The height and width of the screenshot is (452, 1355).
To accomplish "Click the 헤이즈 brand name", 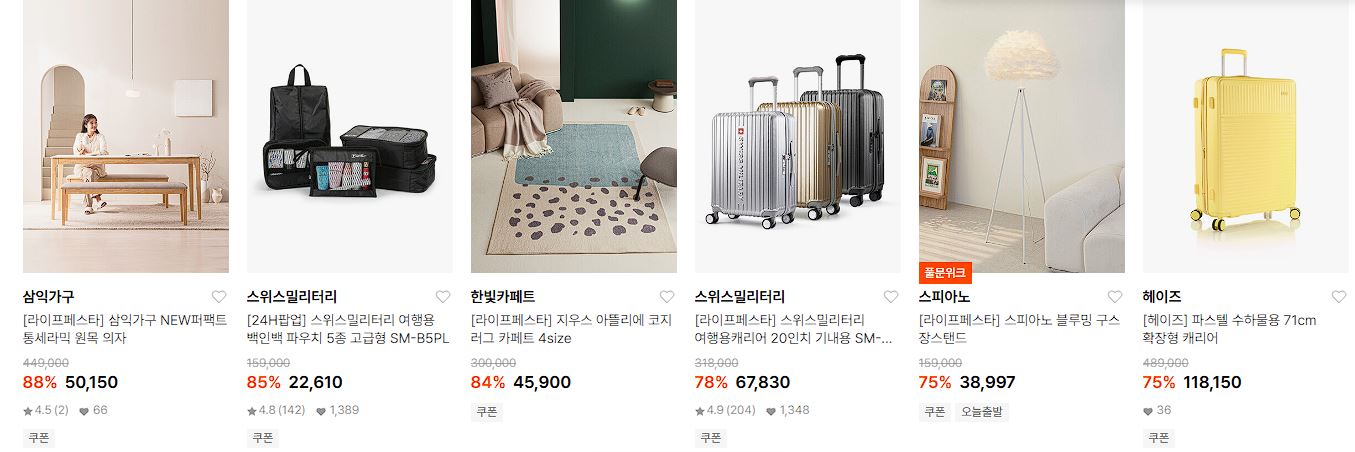I will [1162, 297].
